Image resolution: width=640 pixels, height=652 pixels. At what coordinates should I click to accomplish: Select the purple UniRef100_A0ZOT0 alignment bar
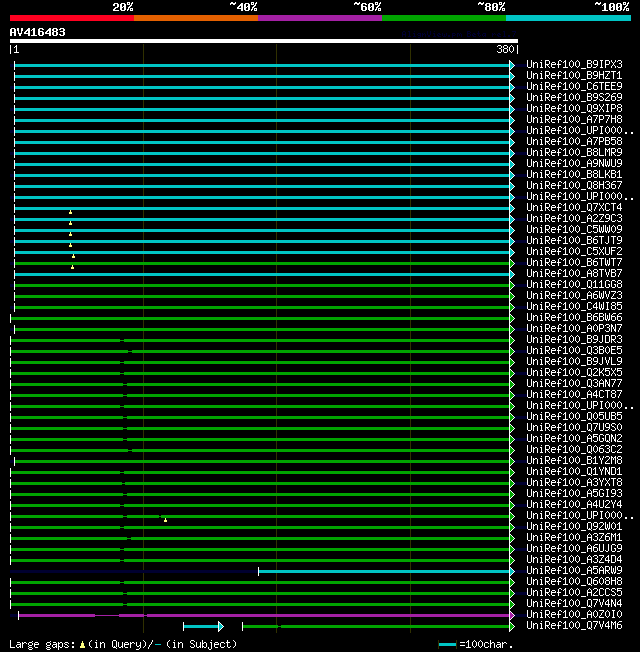tap(300, 615)
